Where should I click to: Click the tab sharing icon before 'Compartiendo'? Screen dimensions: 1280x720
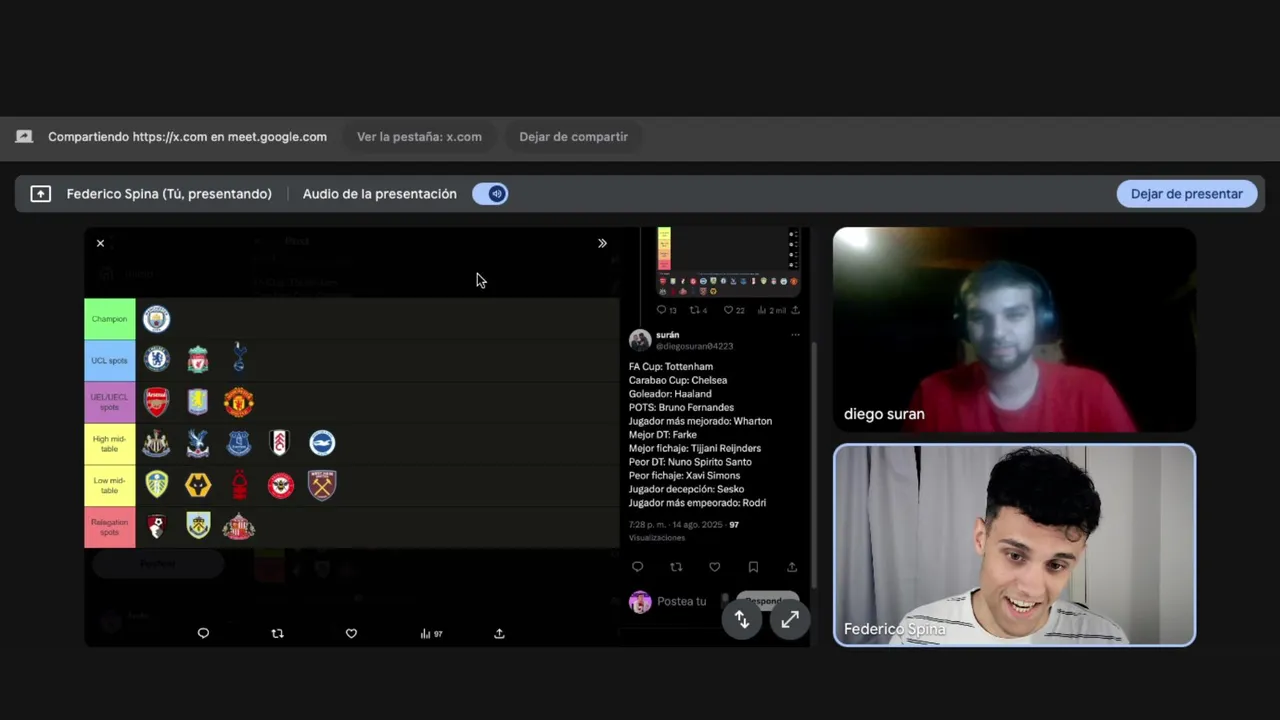click(x=24, y=137)
